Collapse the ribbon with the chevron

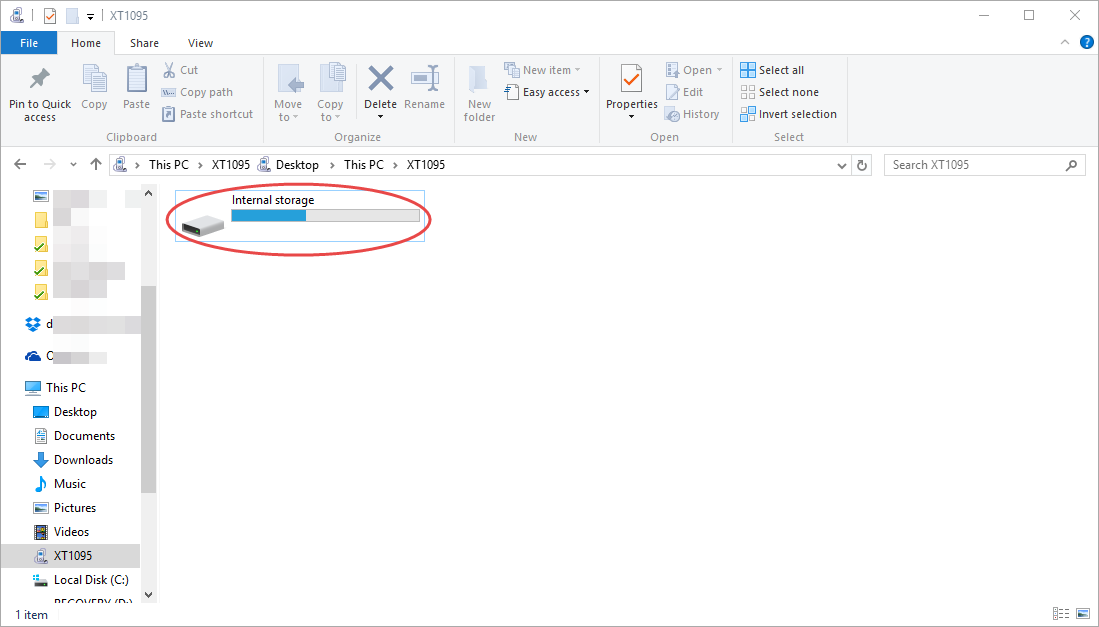pos(1065,42)
